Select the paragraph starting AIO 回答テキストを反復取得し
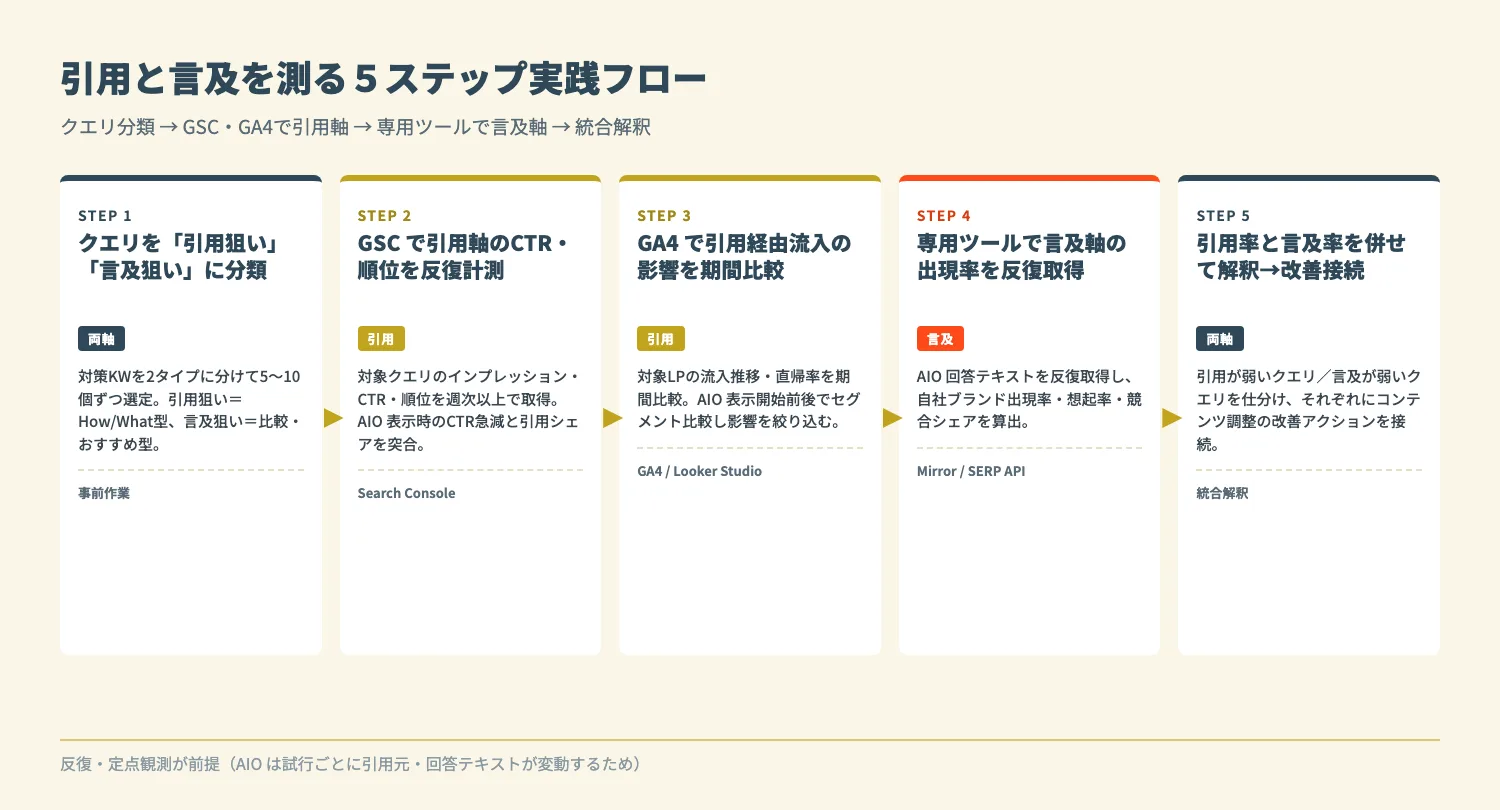The width and height of the screenshot is (1500, 810). (1029, 399)
